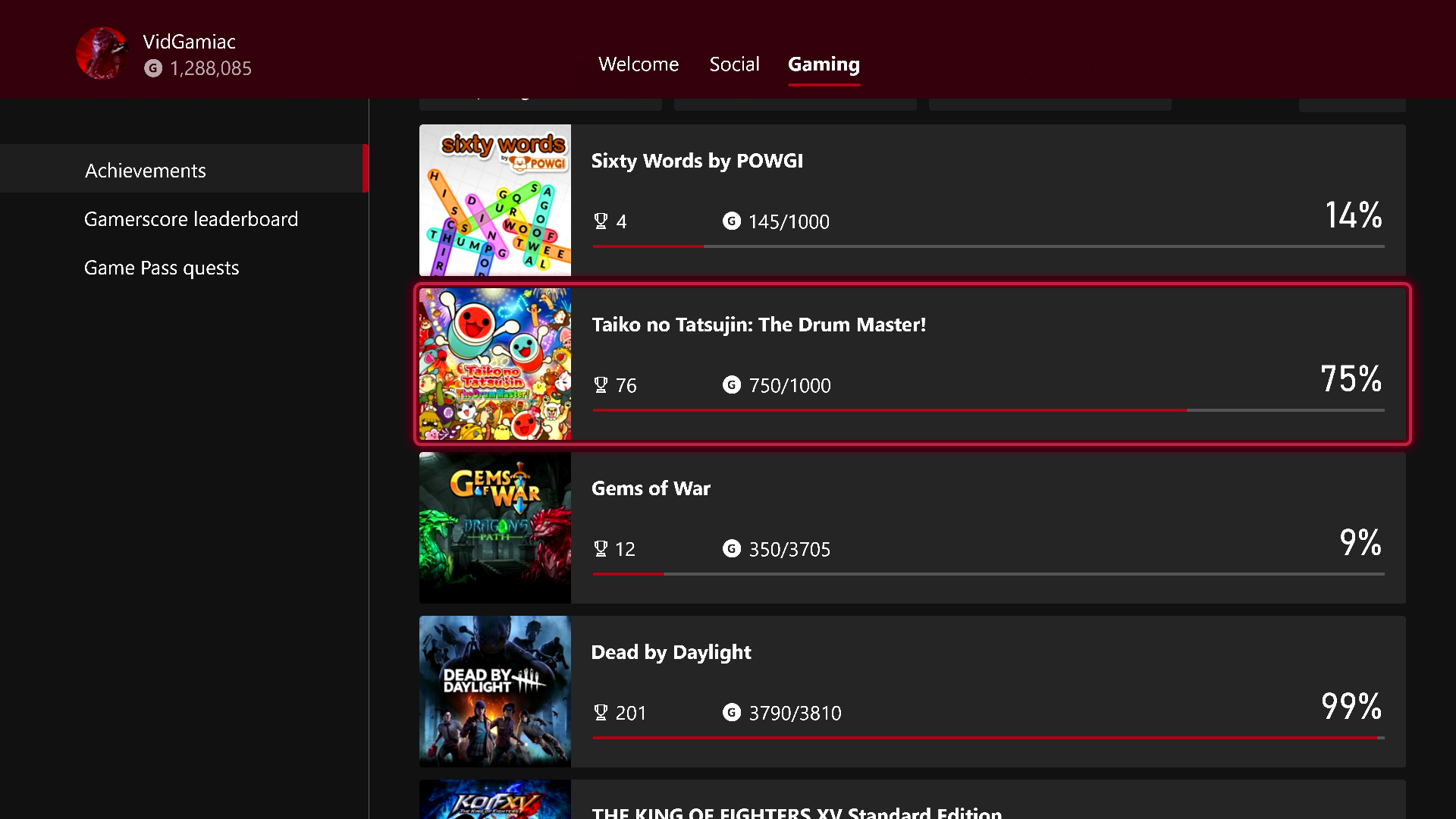1456x819 pixels.
Task: Click Taiko no Tatsujin progress bar
Action: point(987,410)
